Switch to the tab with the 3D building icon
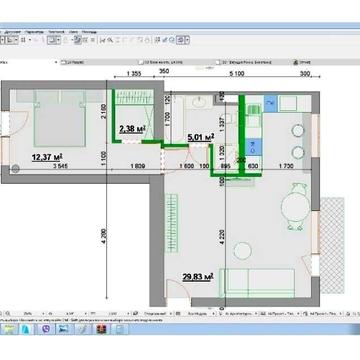 (303, 62)
